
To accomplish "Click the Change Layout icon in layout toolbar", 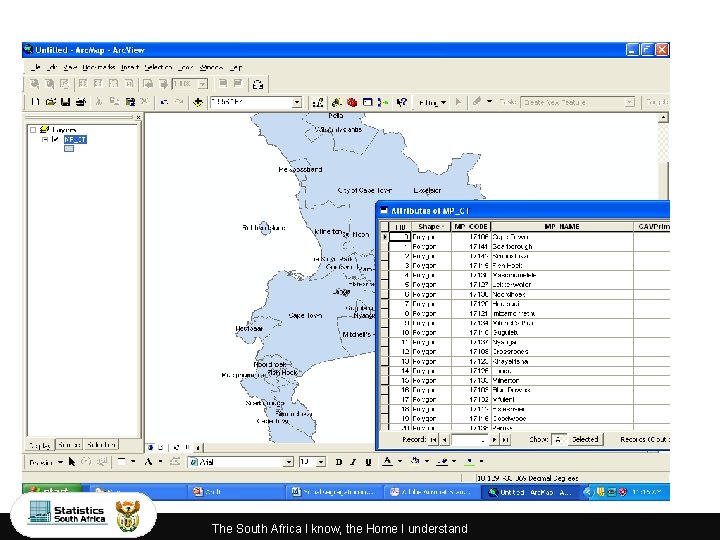I will (x=258, y=84).
